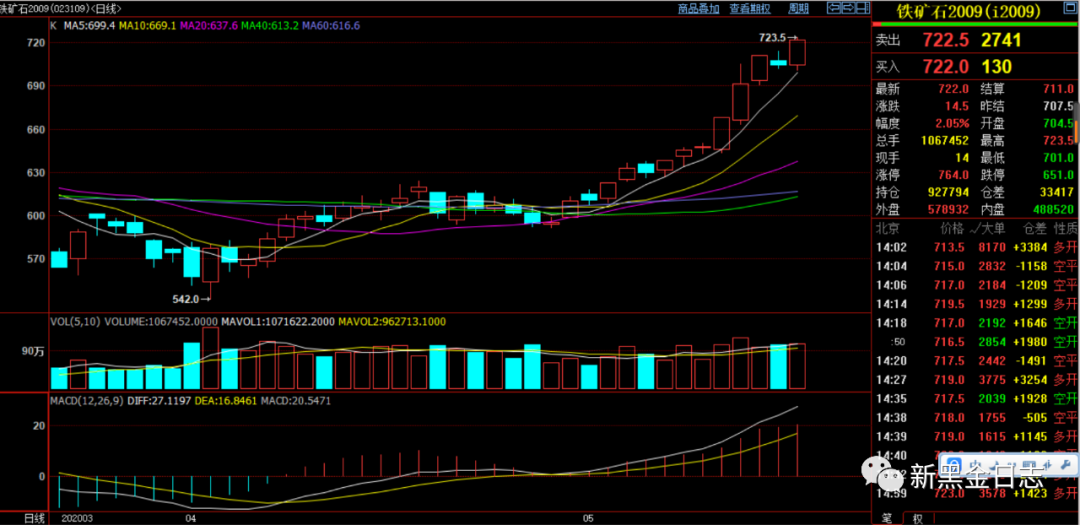Select the 昨结 value 707.5

[1060, 107]
